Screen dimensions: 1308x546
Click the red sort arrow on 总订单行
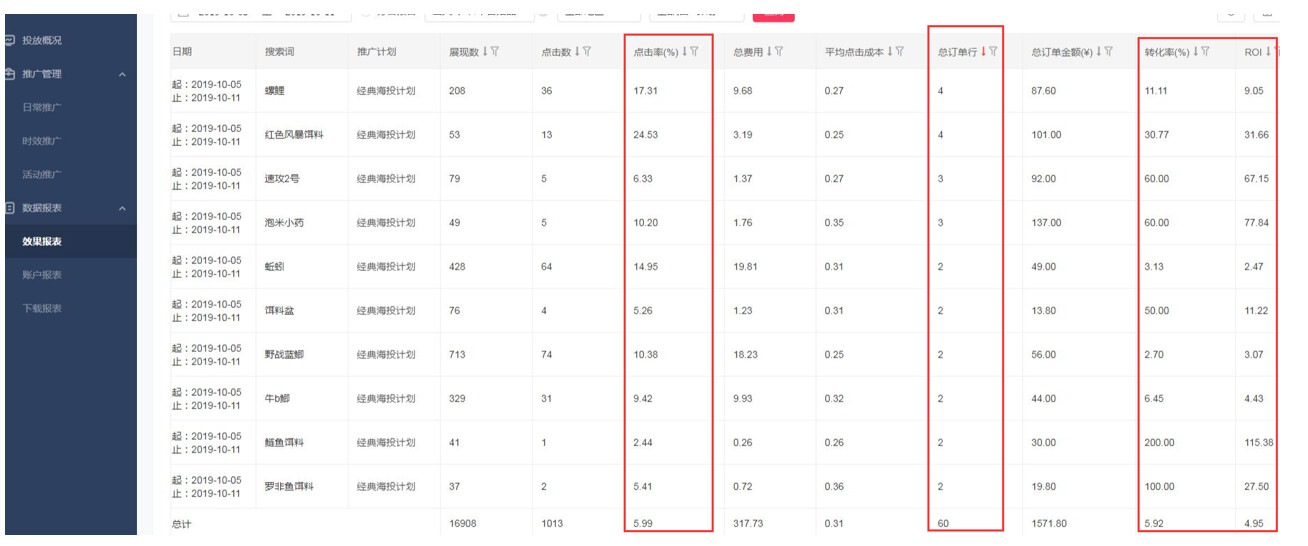983,51
